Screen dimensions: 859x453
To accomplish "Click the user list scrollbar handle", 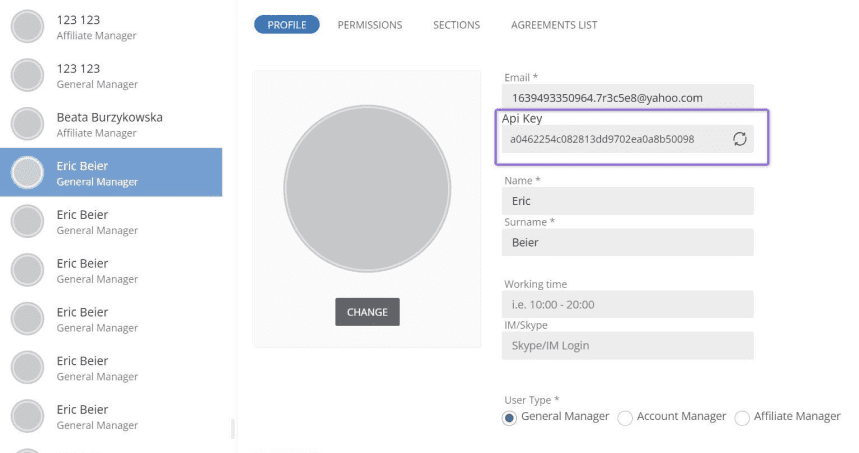I will point(233,429).
